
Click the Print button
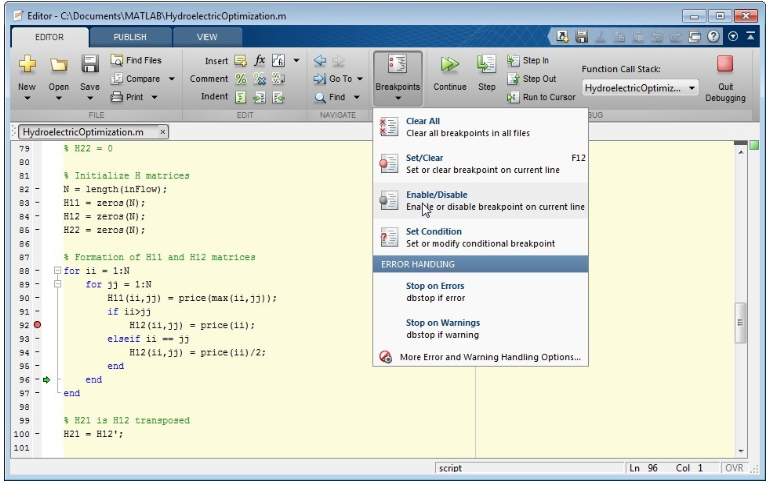[x=128, y=97]
